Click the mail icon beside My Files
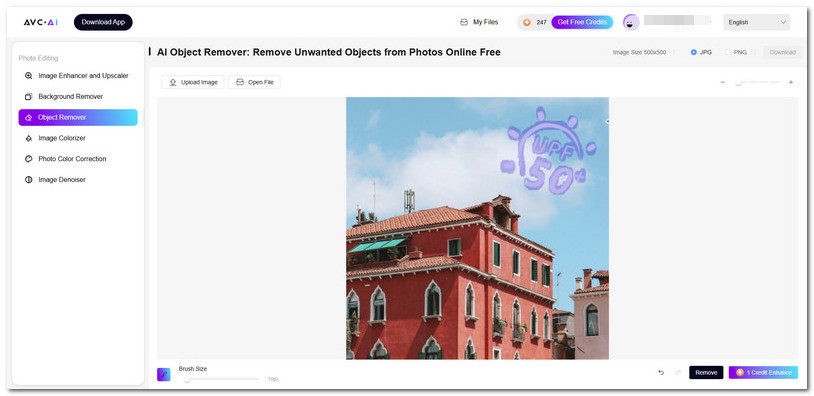Image resolution: width=814 pixels, height=396 pixels. point(464,22)
